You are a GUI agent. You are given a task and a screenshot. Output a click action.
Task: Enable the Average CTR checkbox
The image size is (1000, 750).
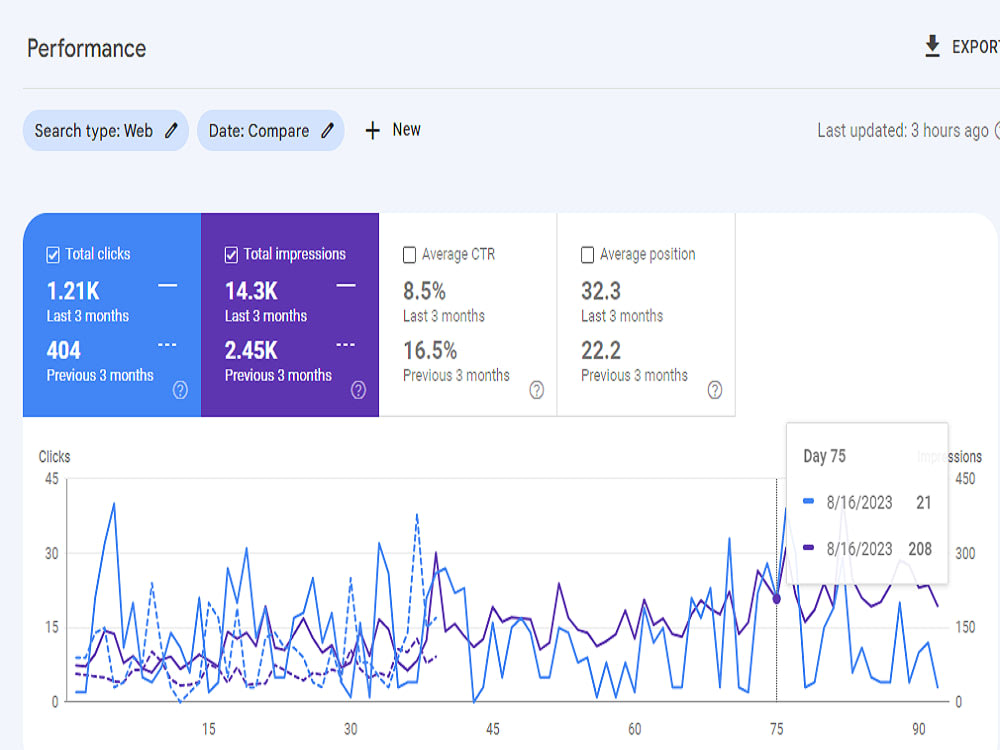click(409, 255)
